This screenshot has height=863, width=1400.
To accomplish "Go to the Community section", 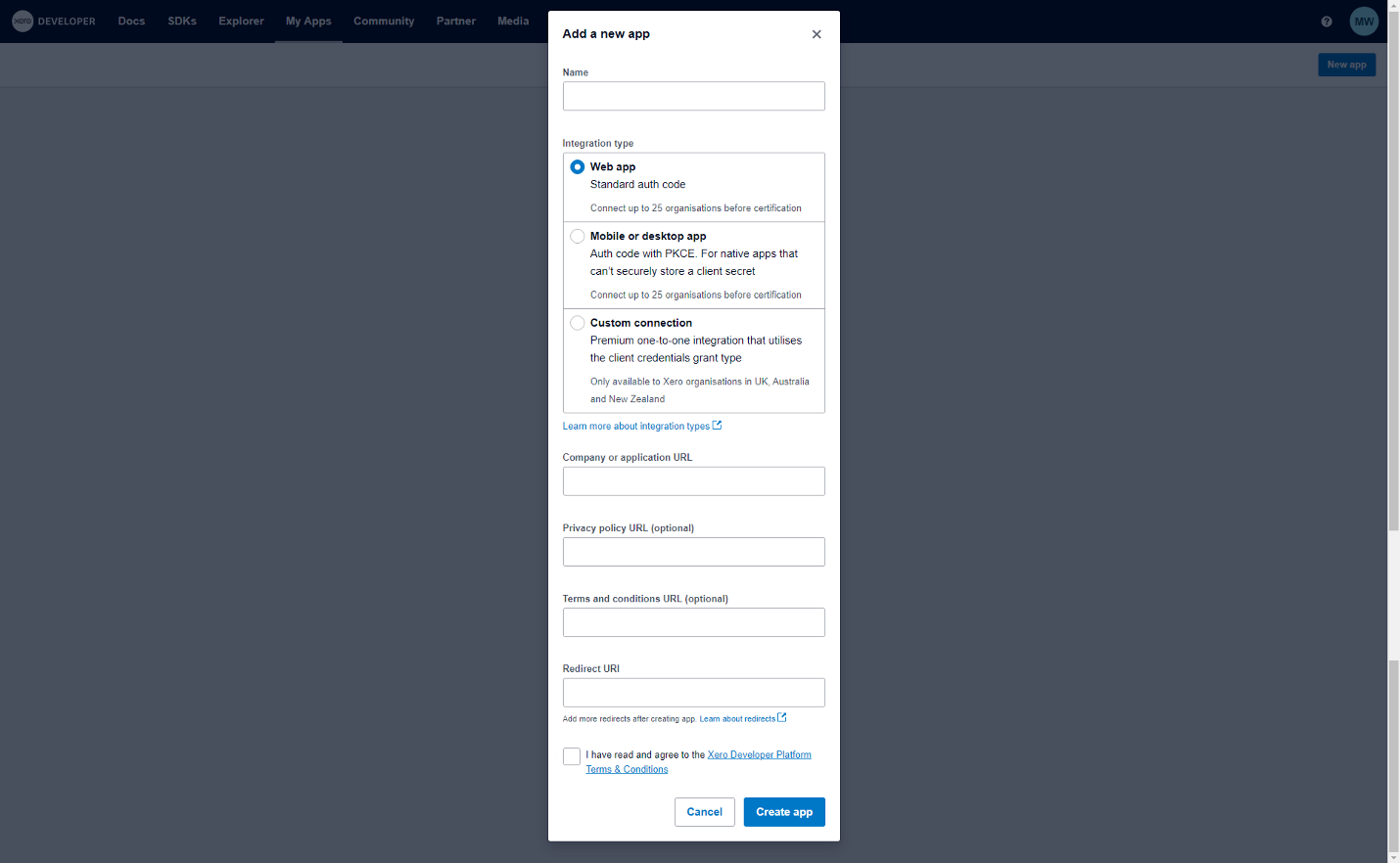I will coord(384,21).
